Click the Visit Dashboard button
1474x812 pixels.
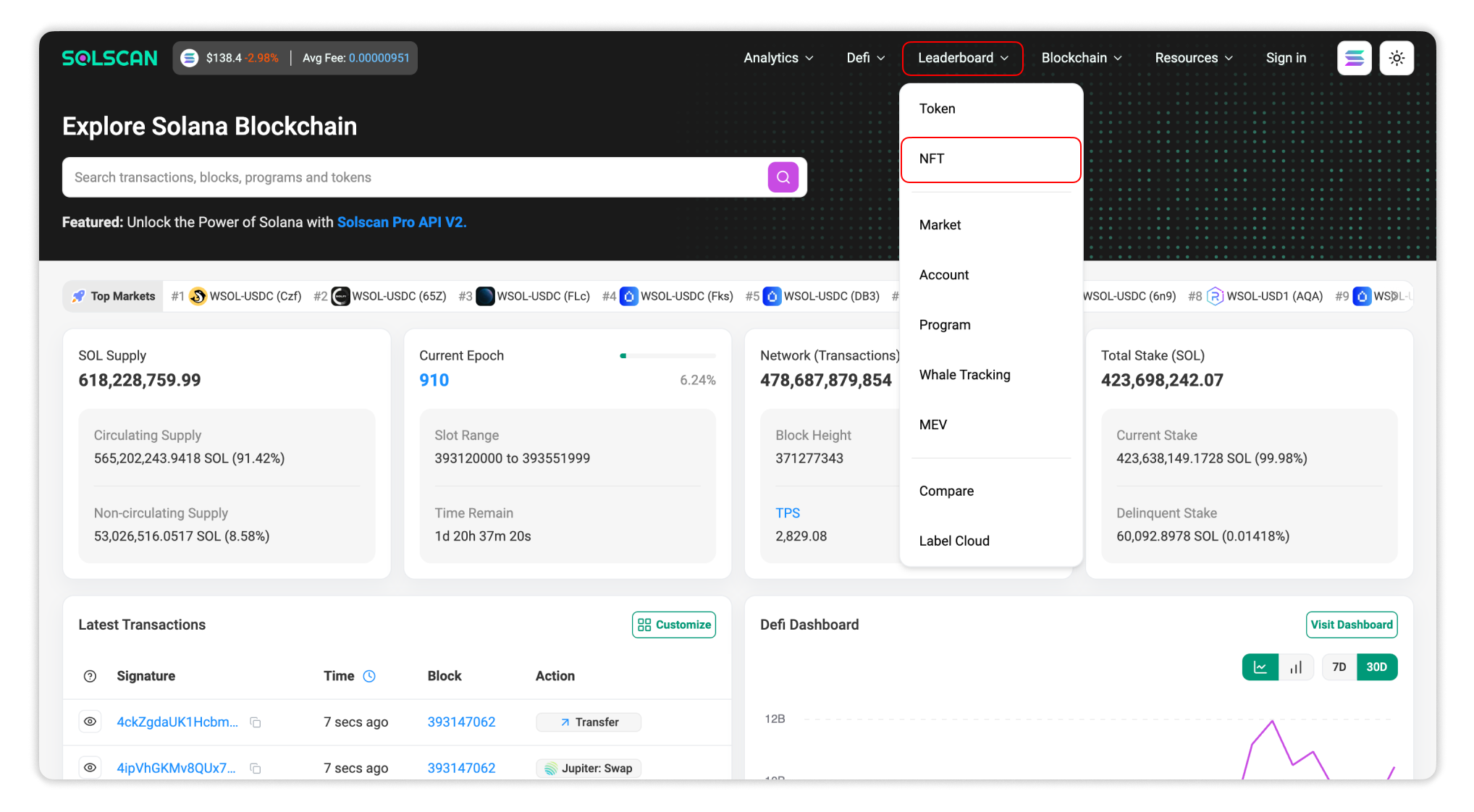point(1351,624)
